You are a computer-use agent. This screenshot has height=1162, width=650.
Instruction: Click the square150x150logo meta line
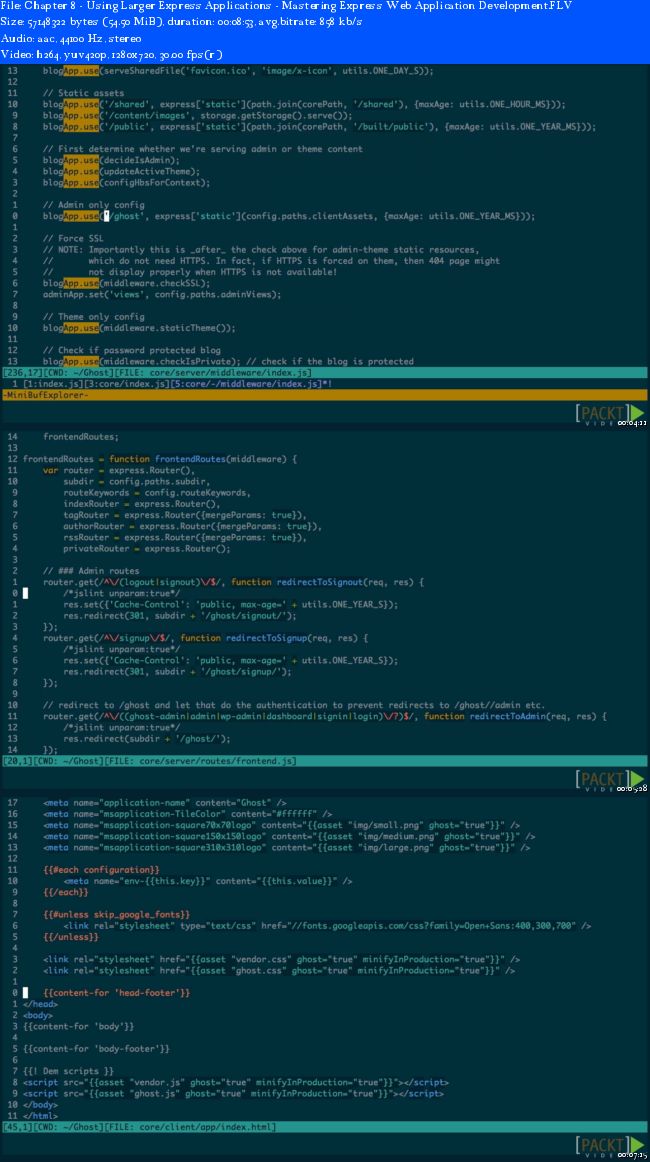pyautogui.click(x=289, y=836)
